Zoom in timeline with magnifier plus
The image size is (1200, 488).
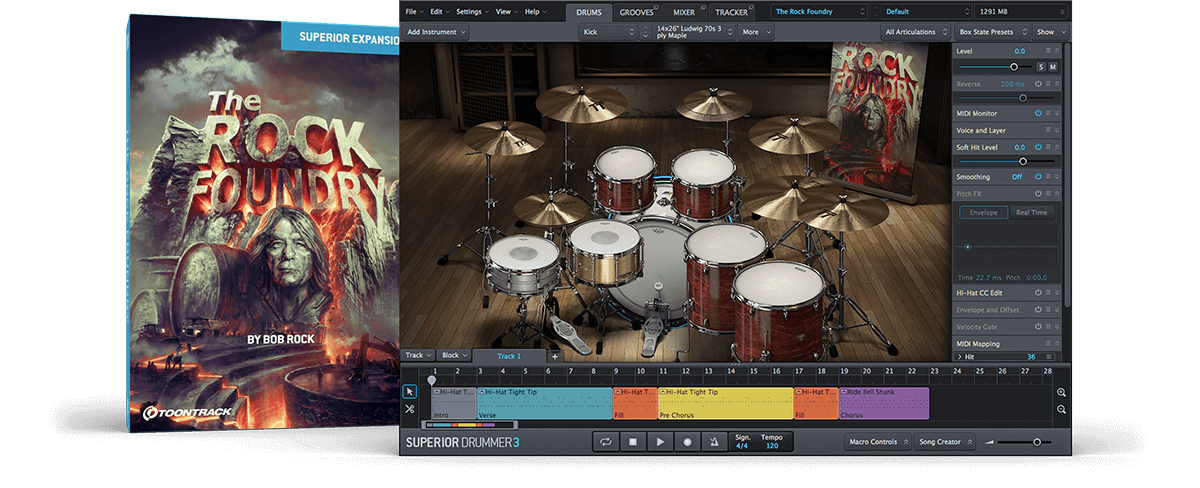pyautogui.click(x=1061, y=393)
